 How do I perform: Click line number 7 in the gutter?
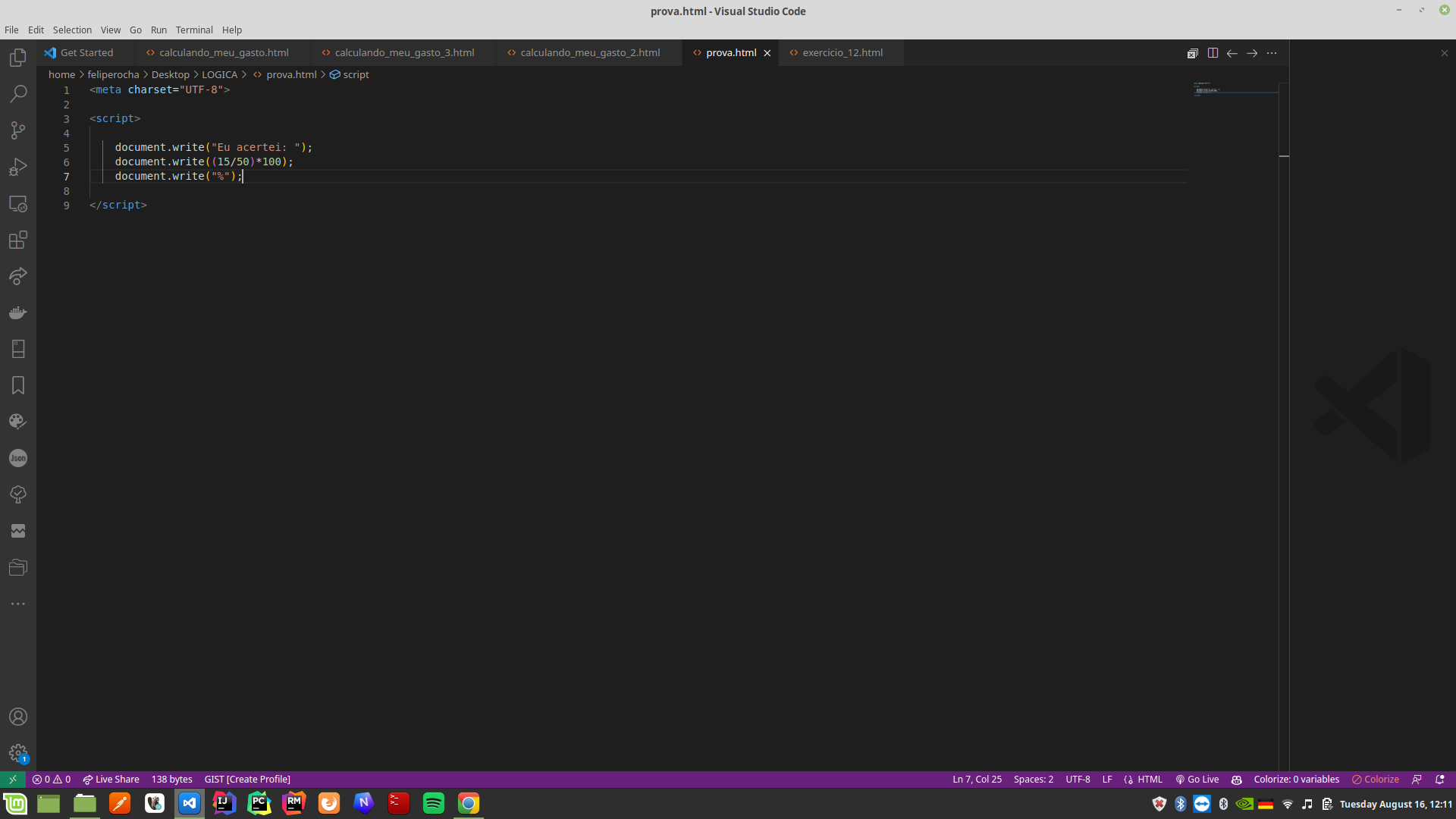coord(67,176)
